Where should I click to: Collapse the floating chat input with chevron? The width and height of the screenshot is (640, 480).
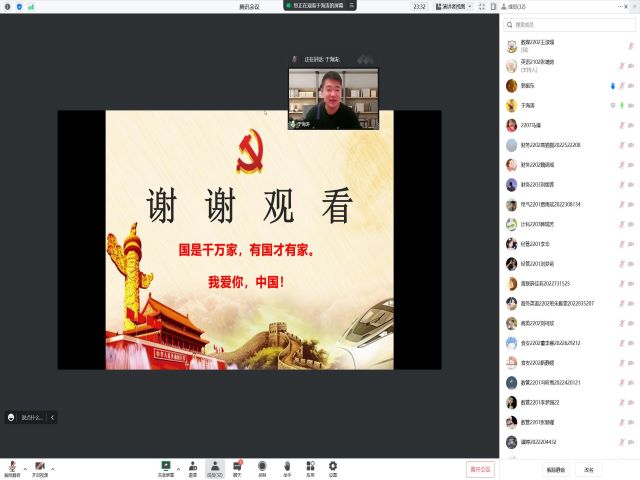pos(52,417)
